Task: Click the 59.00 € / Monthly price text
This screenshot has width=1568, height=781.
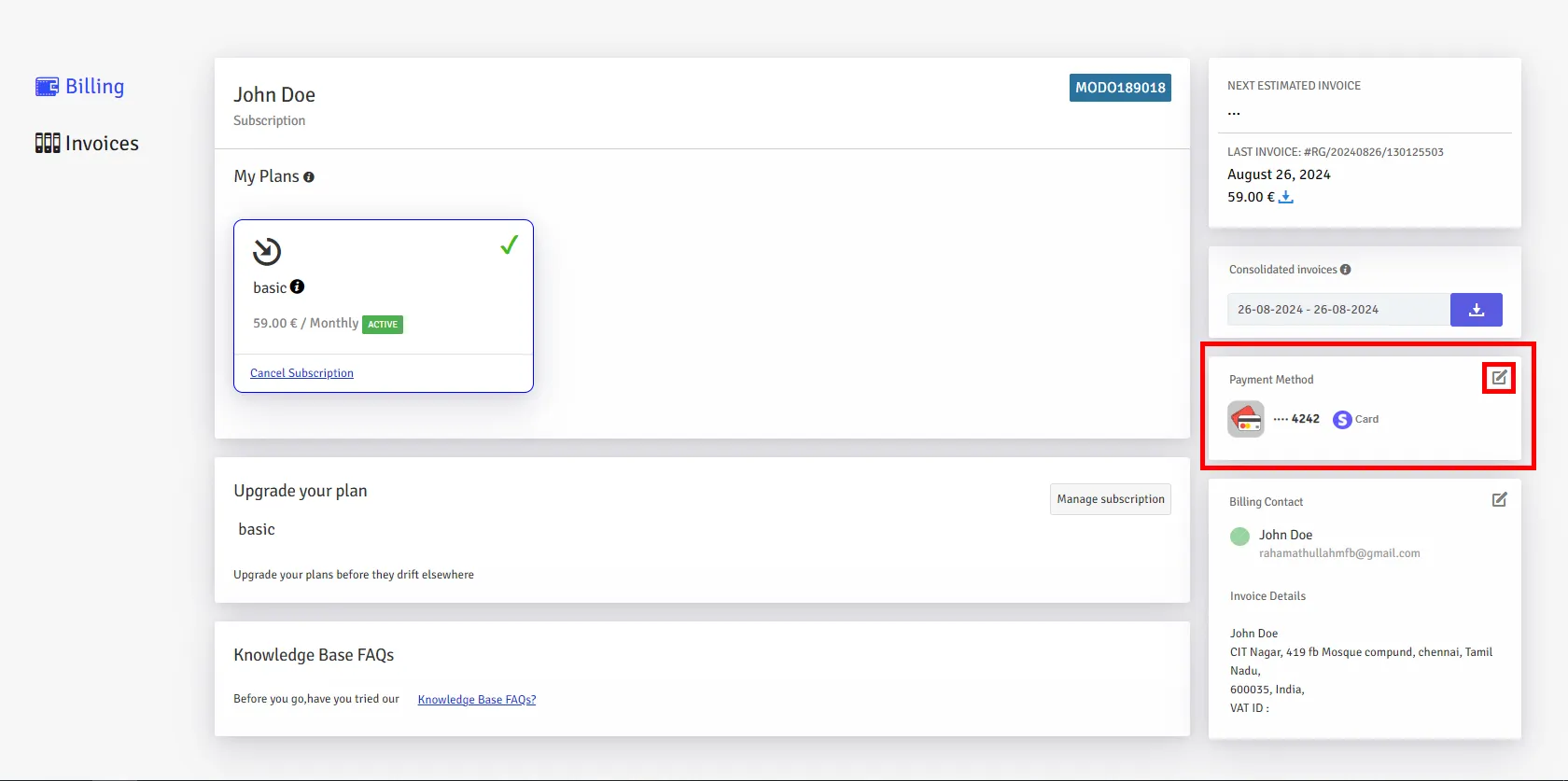Action: [305, 324]
